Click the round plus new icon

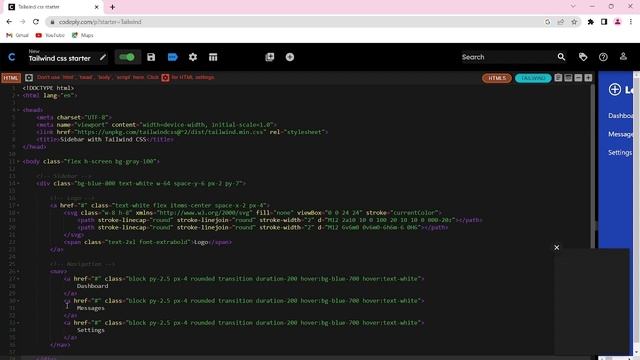click(290, 57)
